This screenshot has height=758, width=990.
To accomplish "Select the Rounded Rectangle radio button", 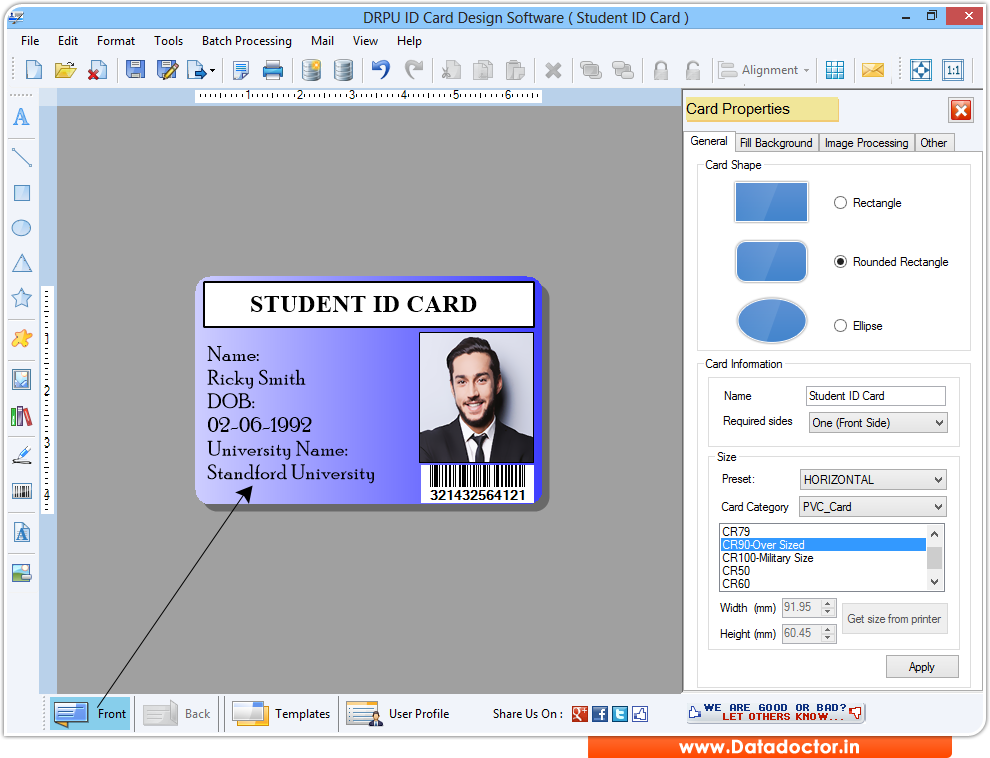I will click(x=840, y=261).
